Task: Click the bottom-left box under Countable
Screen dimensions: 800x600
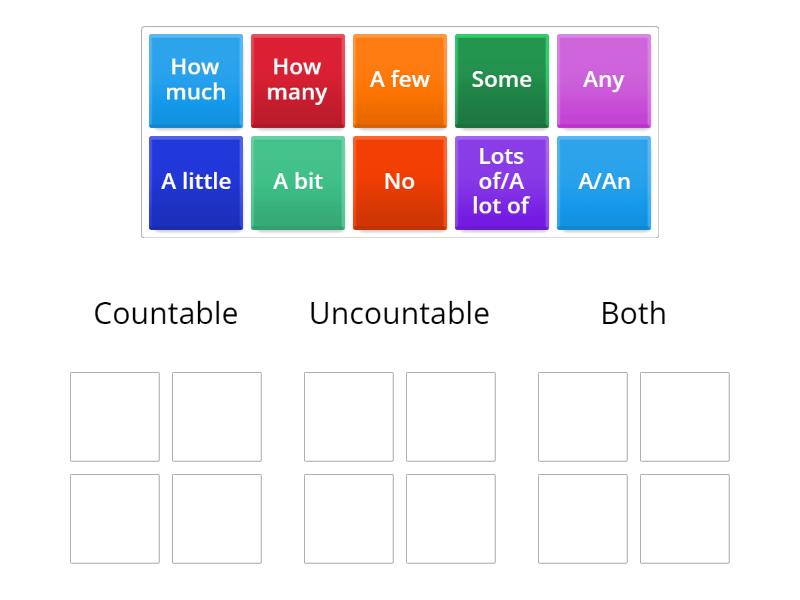Action: (114, 522)
